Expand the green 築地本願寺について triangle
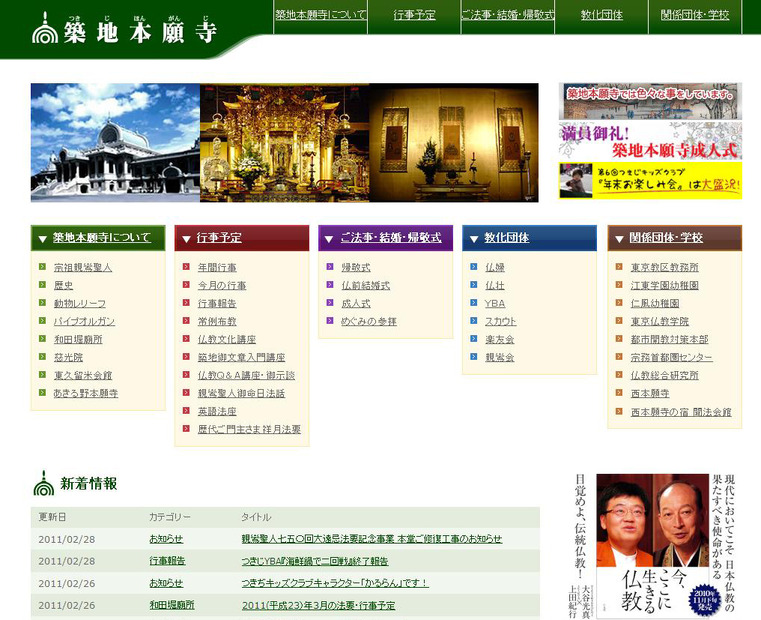Image resolution: width=761 pixels, height=620 pixels. click(42, 239)
